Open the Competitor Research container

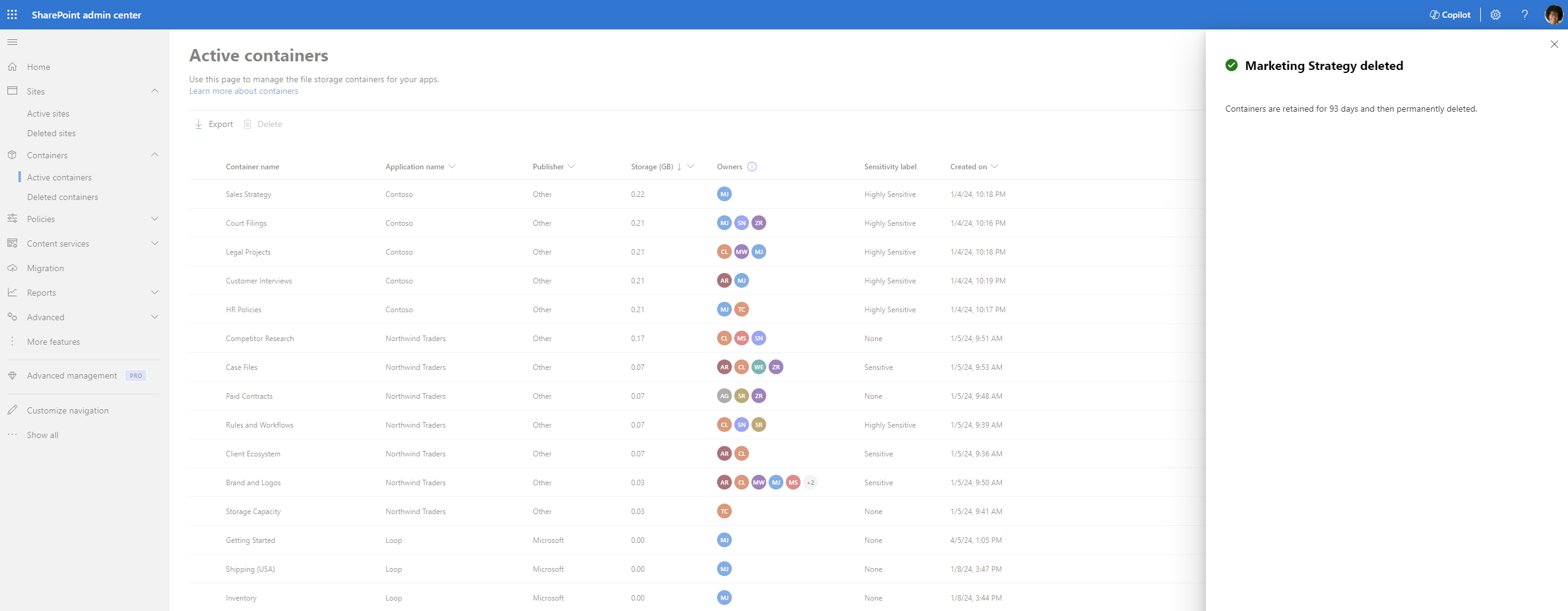pyautogui.click(x=260, y=339)
